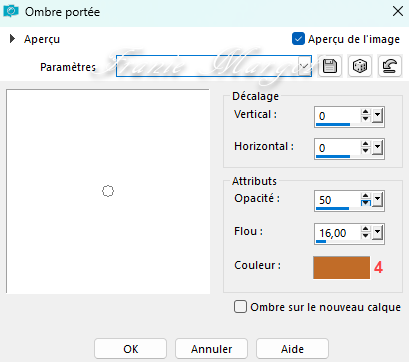This screenshot has width=409, height=362.
Task: Open the Flou value slider popup button
Action: coord(377,233)
